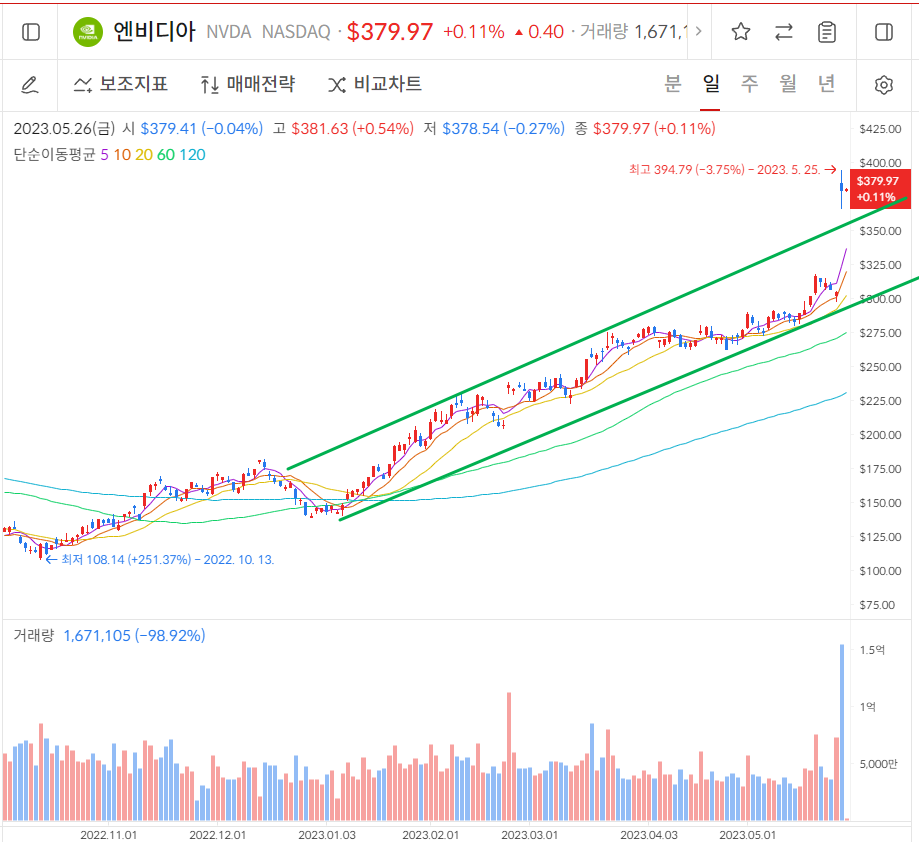The height and width of the screenshot is (842, 919).
Task: Click the NVDA ticker symbol
Action: coord(229,32)
